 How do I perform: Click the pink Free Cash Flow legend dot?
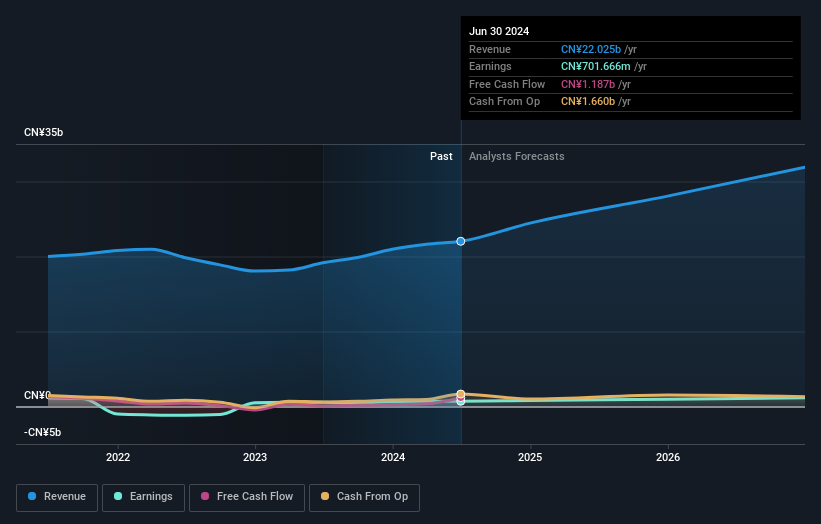205,496
